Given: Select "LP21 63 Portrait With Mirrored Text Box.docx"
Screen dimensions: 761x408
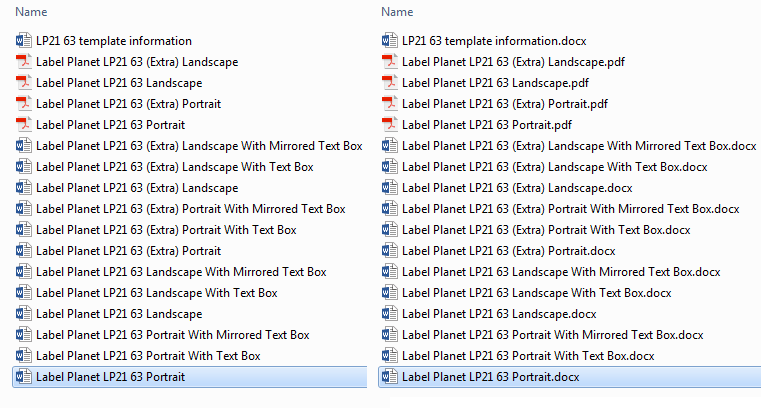Looking at the screenshot, I should tap(553, 335).
